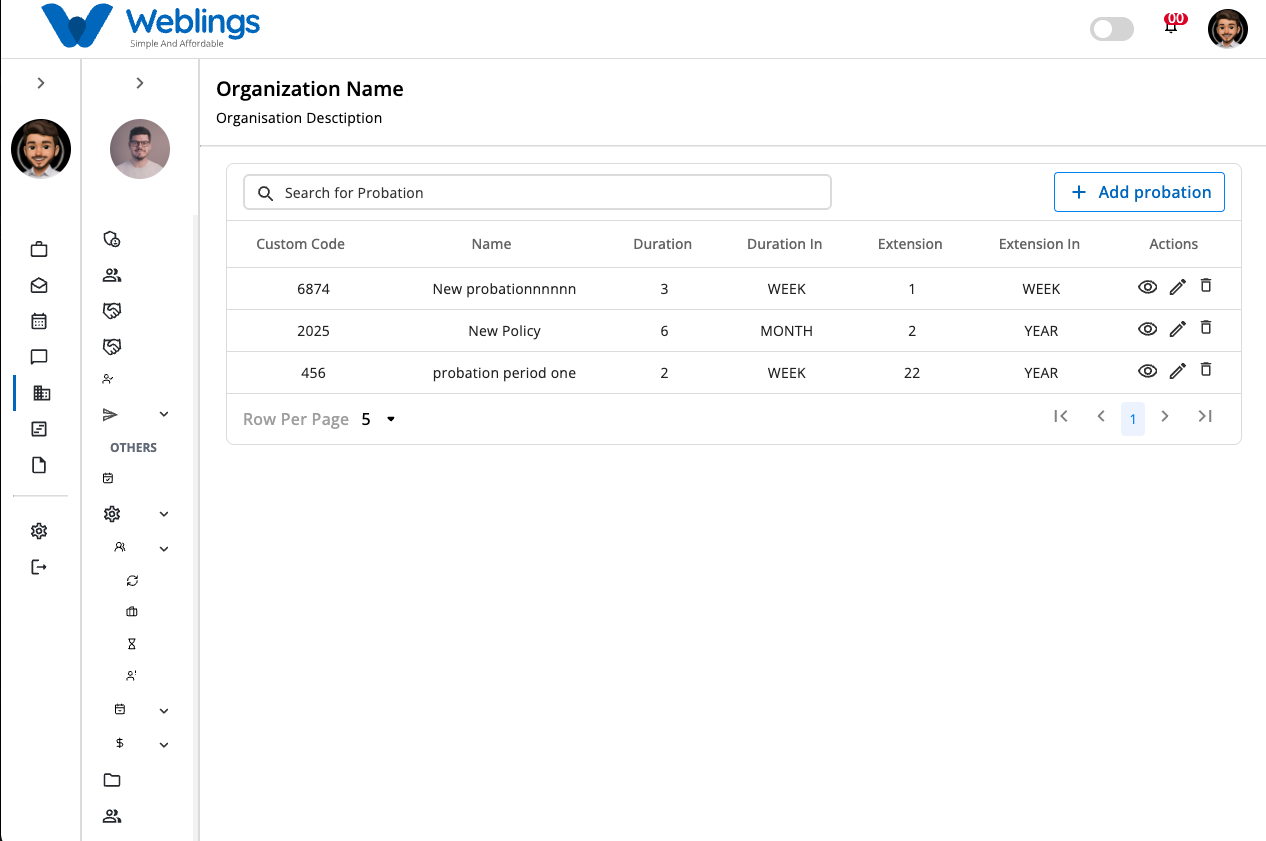Screen dimensions: 1266x841
Task: View details of New probationnnnnn row
Action: click(x=1148, y=287)
